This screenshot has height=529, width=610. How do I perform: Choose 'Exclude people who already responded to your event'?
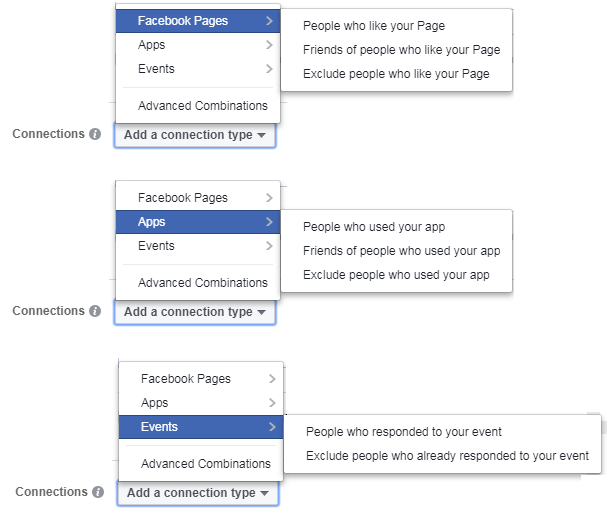[447, 456]
